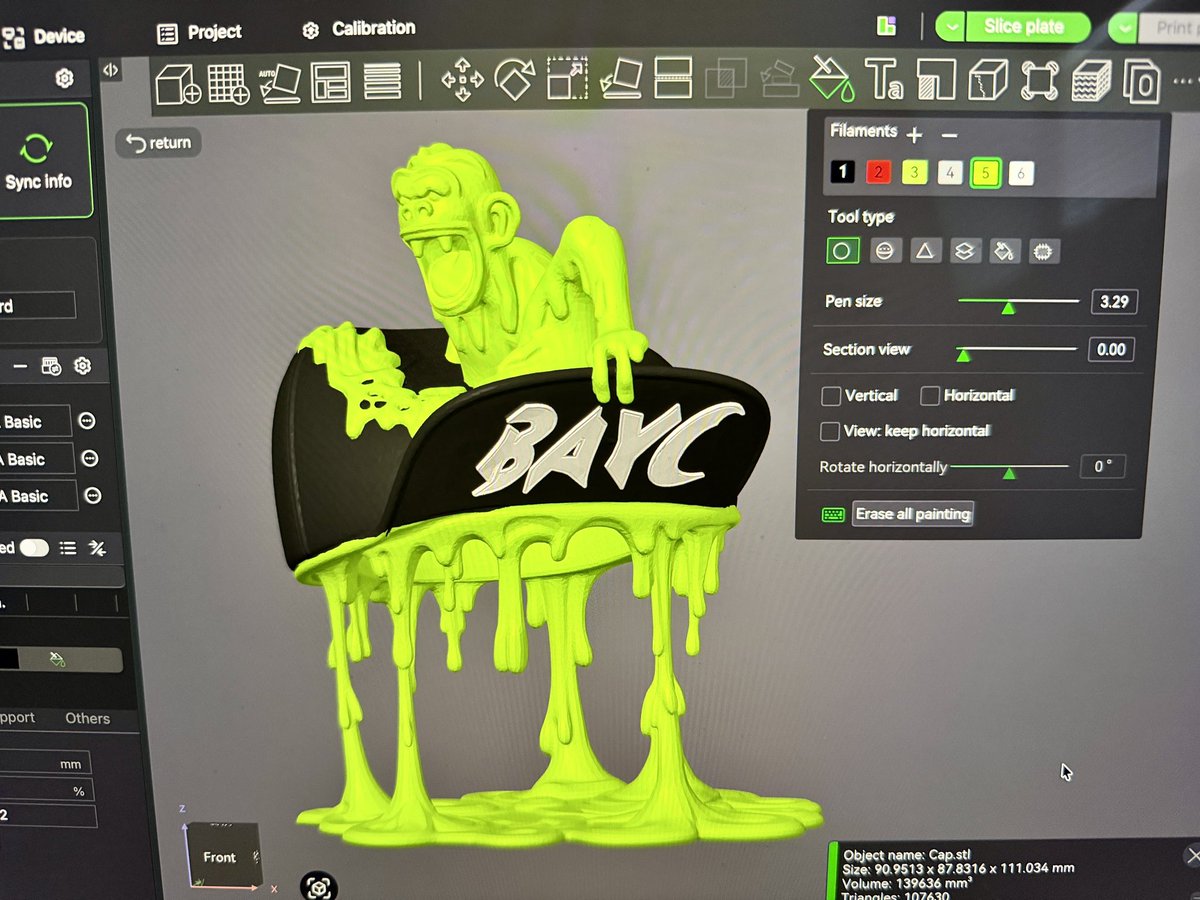This screenshot has height=900, width=1200.
Task: Open the second Basic filament dropdown
Action: point(37,459)
